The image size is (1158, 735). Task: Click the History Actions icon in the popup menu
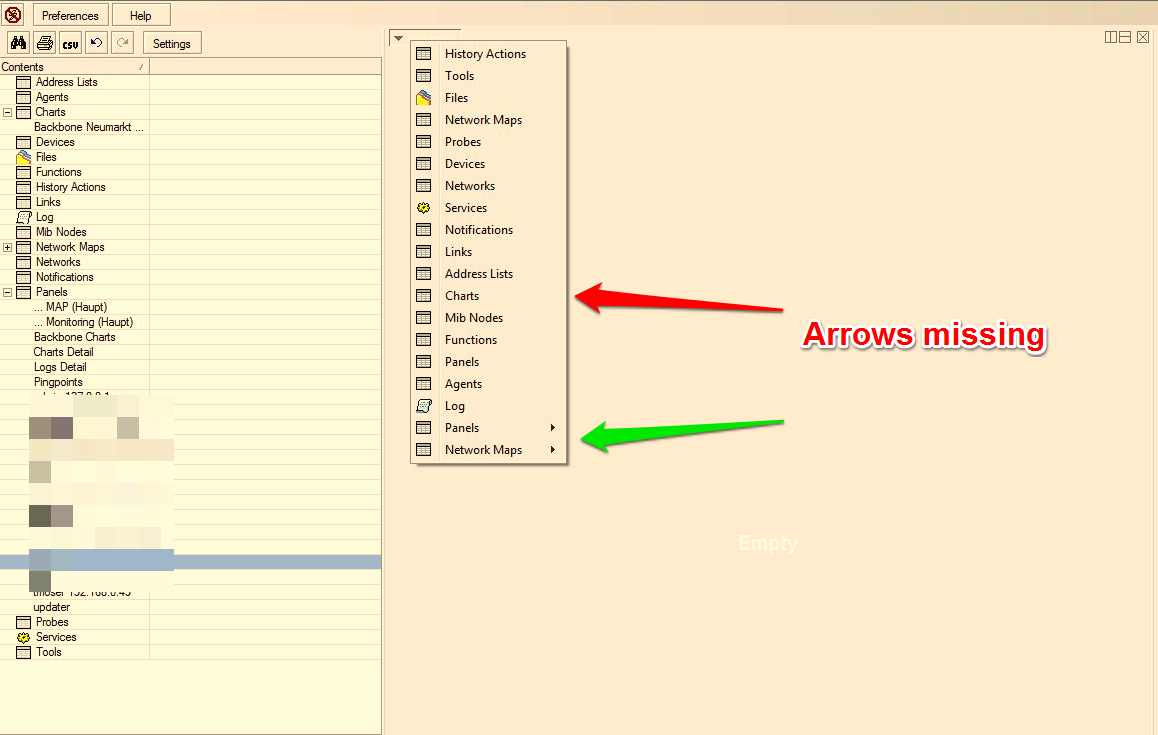[423, 53]
